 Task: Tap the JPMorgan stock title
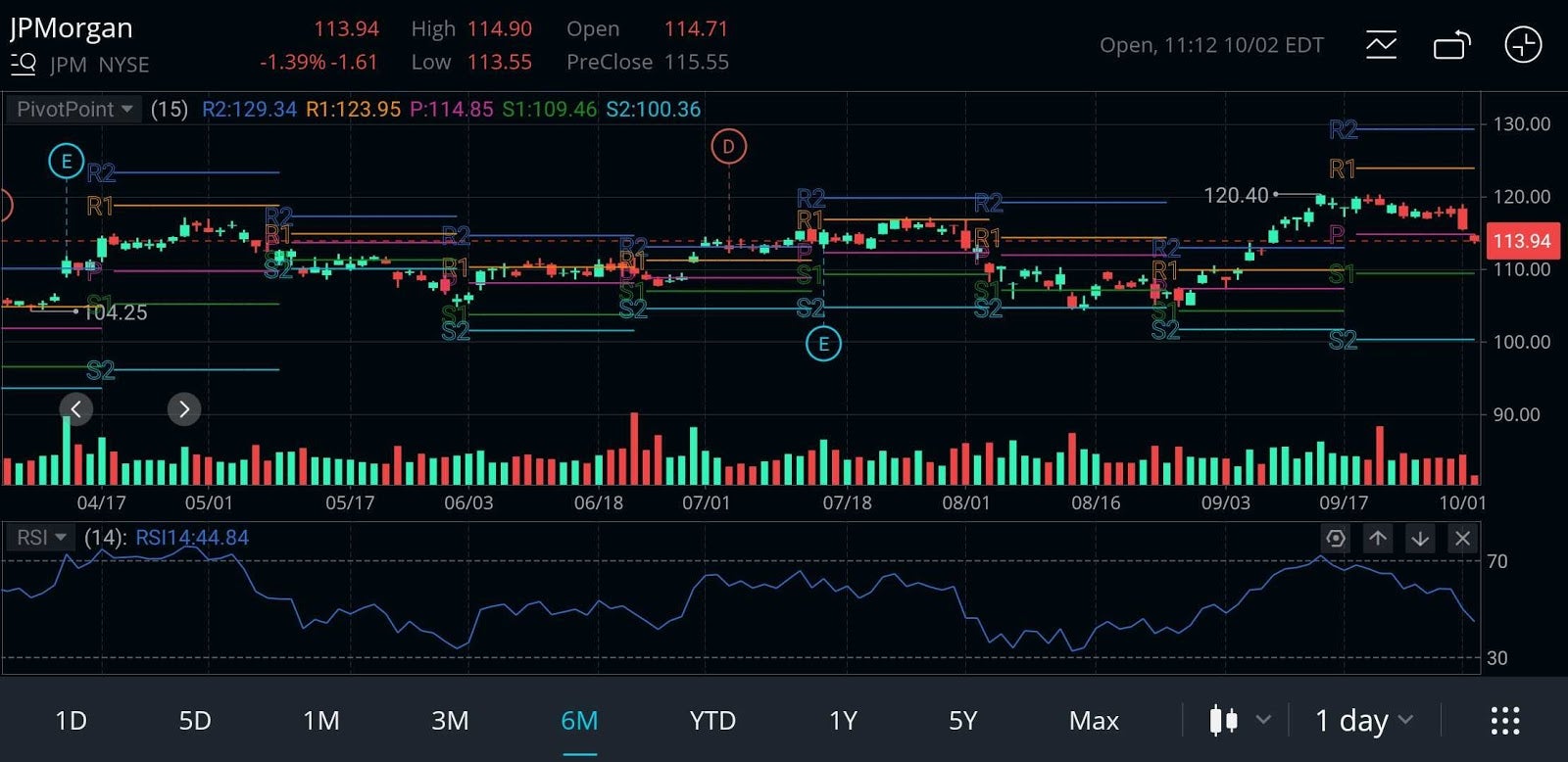tap(72, 28)
